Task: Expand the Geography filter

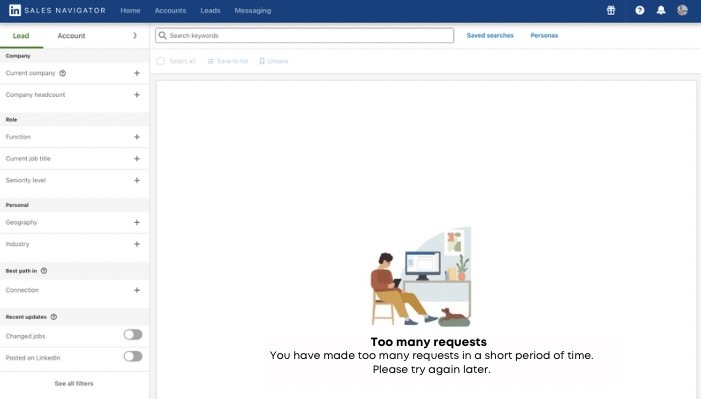Action: pyautogui.click(x=137, y=222)
